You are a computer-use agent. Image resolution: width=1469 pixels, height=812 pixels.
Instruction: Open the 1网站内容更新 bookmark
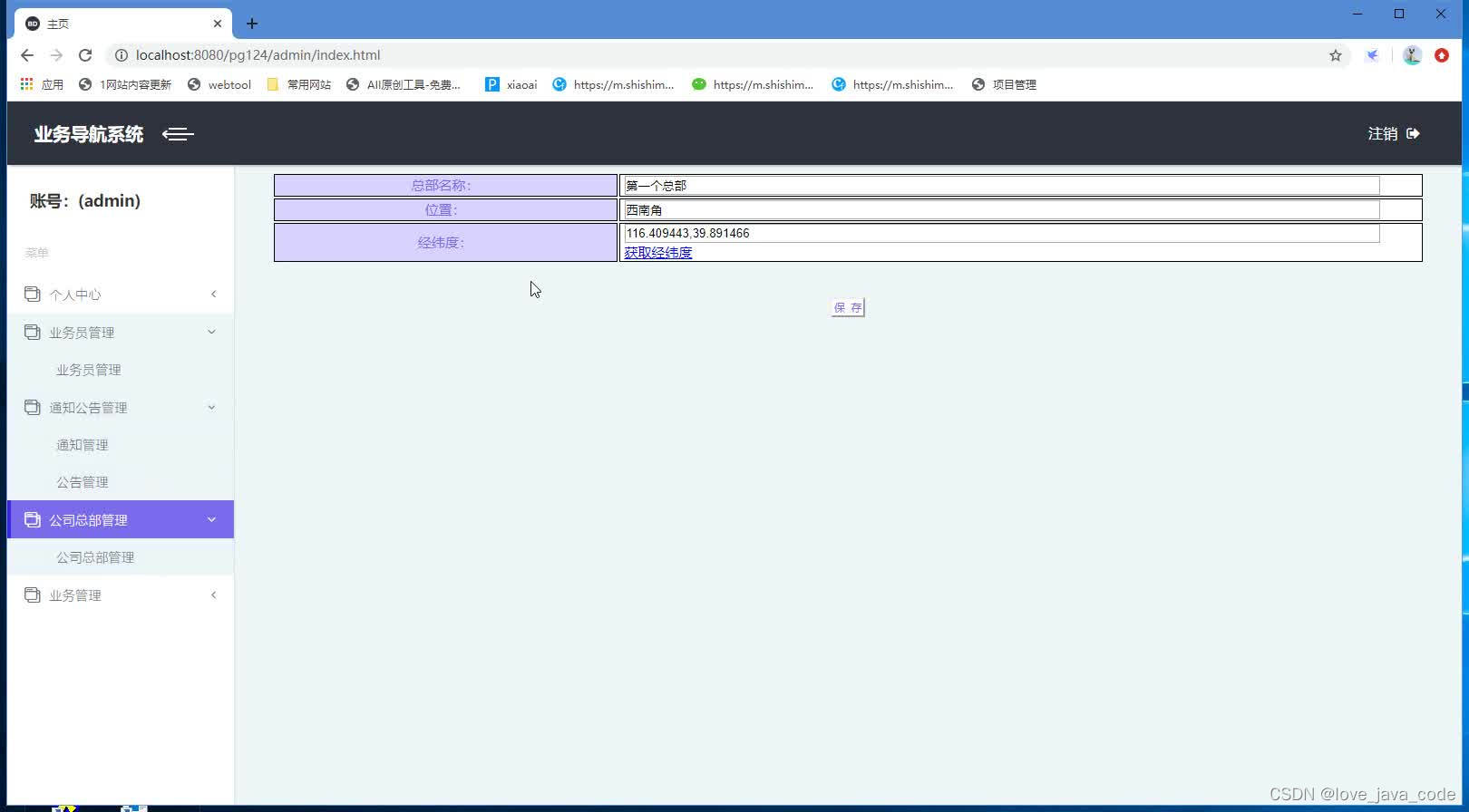click(x=125, y=84)
